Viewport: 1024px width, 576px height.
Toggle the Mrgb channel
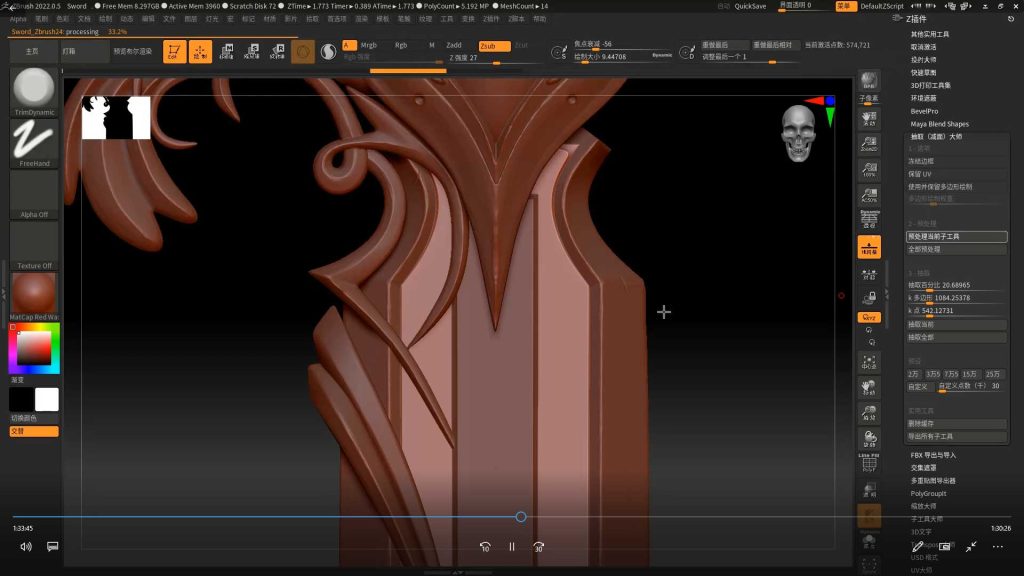[x=369, y=45]
